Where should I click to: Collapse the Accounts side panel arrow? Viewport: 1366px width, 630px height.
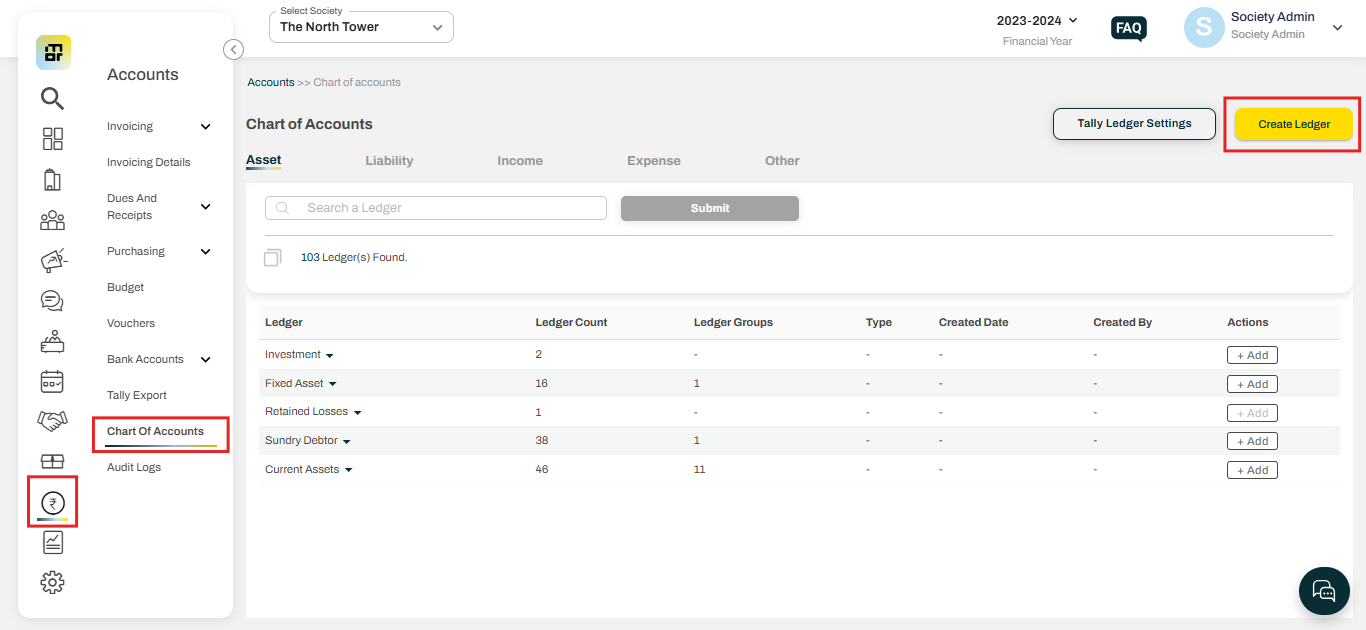(233, 49)
